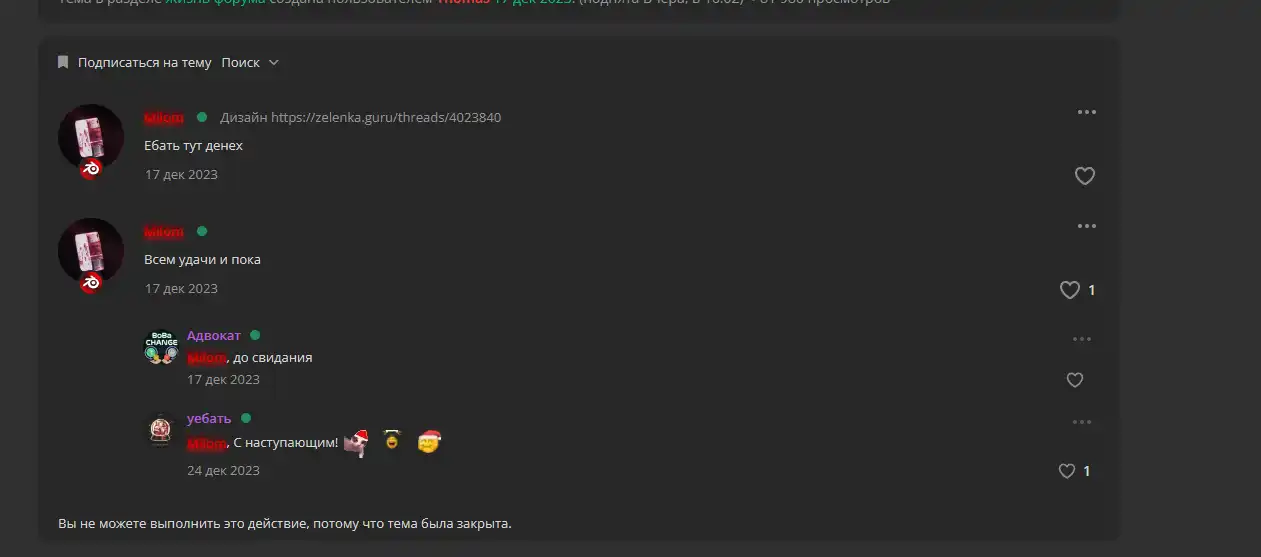Click уебать's small avatar image
Screen dimensions: 1261x557
161,430
